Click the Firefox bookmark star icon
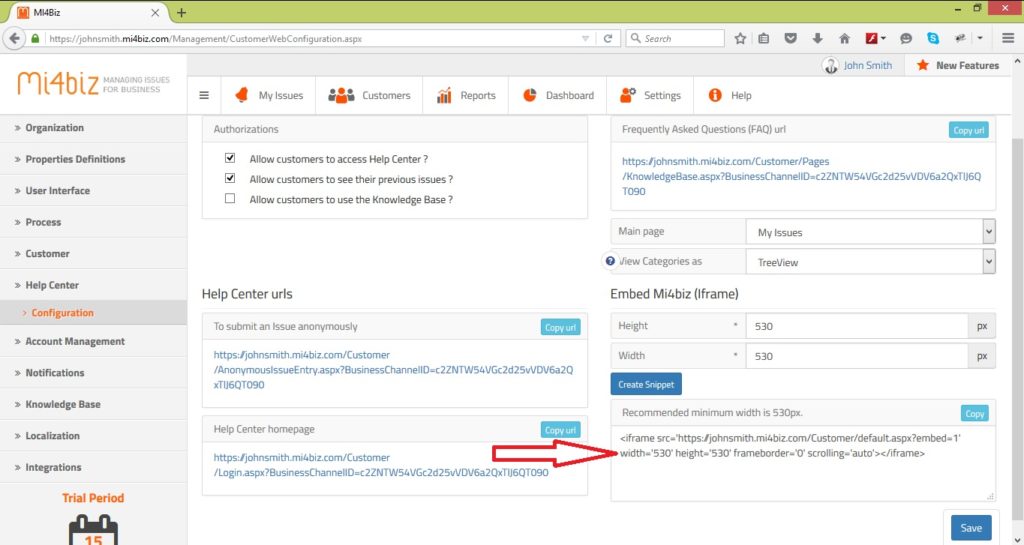The width and height of the screenshot is (1024, 545). pos(740,38)
